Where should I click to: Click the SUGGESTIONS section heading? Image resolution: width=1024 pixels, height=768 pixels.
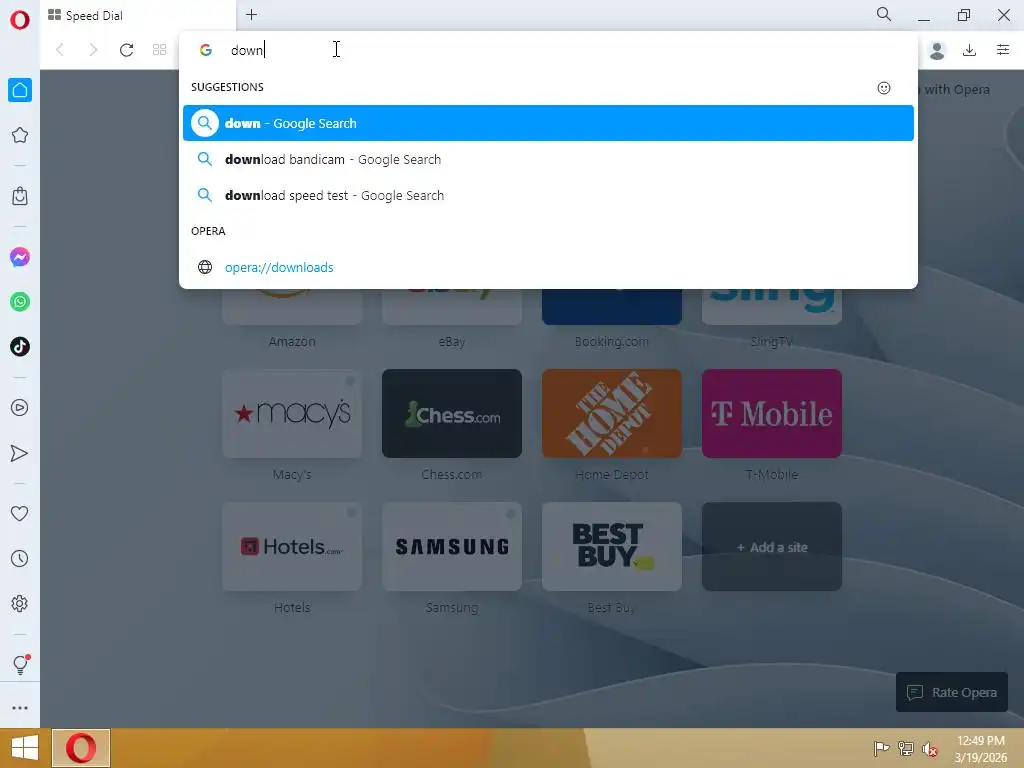point(227,87)
